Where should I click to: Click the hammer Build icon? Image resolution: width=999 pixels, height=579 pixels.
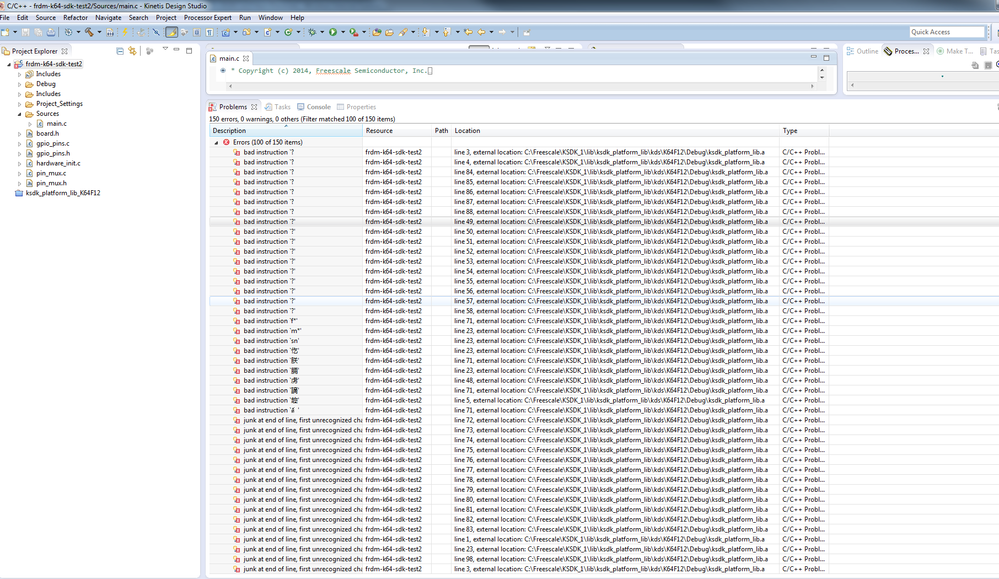coord(89,32)
